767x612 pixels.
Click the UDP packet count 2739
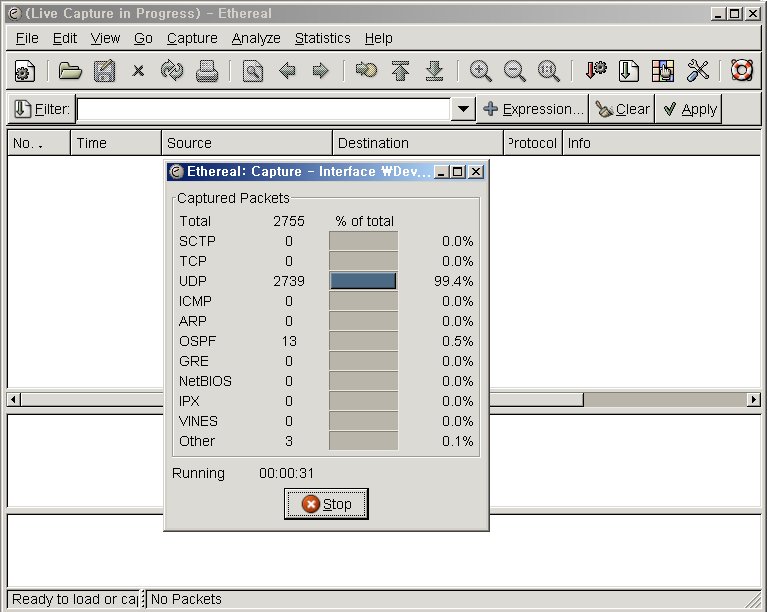pos(289,281)
